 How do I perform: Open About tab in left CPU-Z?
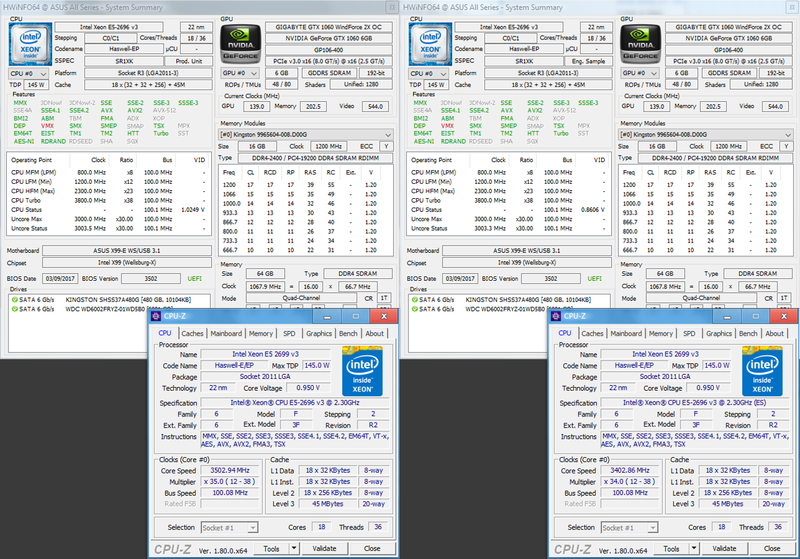[x=374, y=334]
